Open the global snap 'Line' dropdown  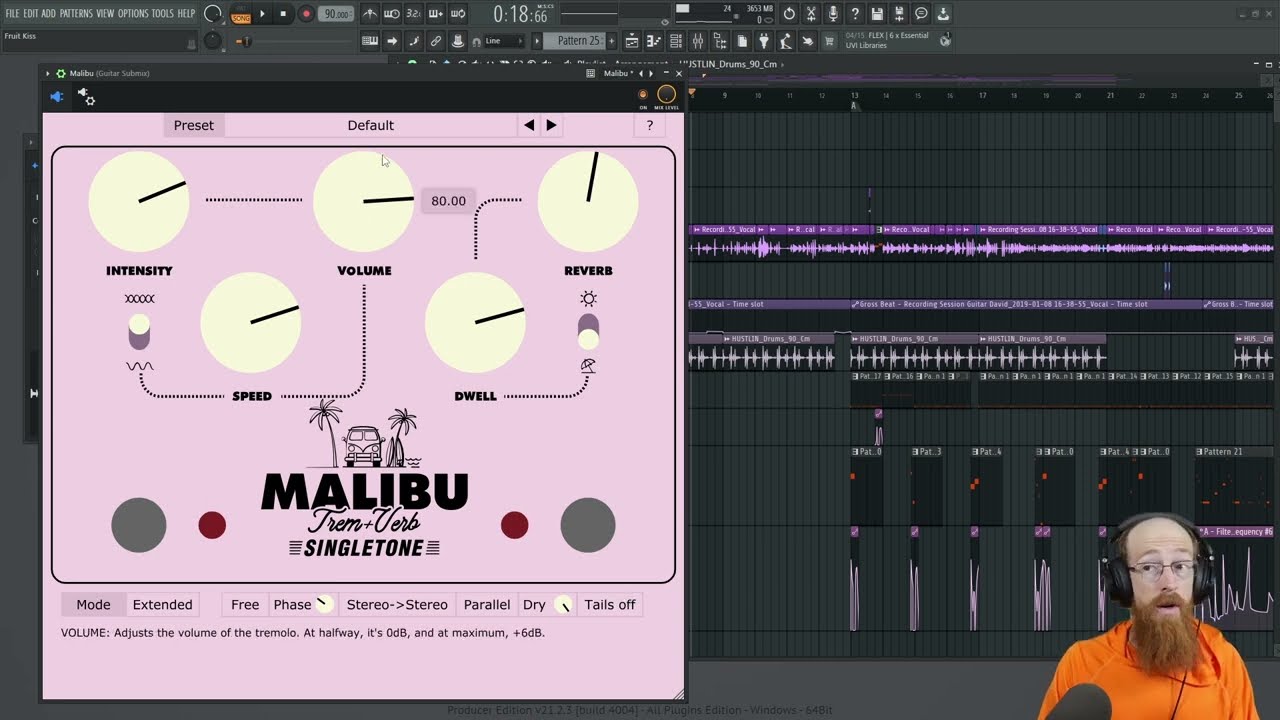(503, 41)
